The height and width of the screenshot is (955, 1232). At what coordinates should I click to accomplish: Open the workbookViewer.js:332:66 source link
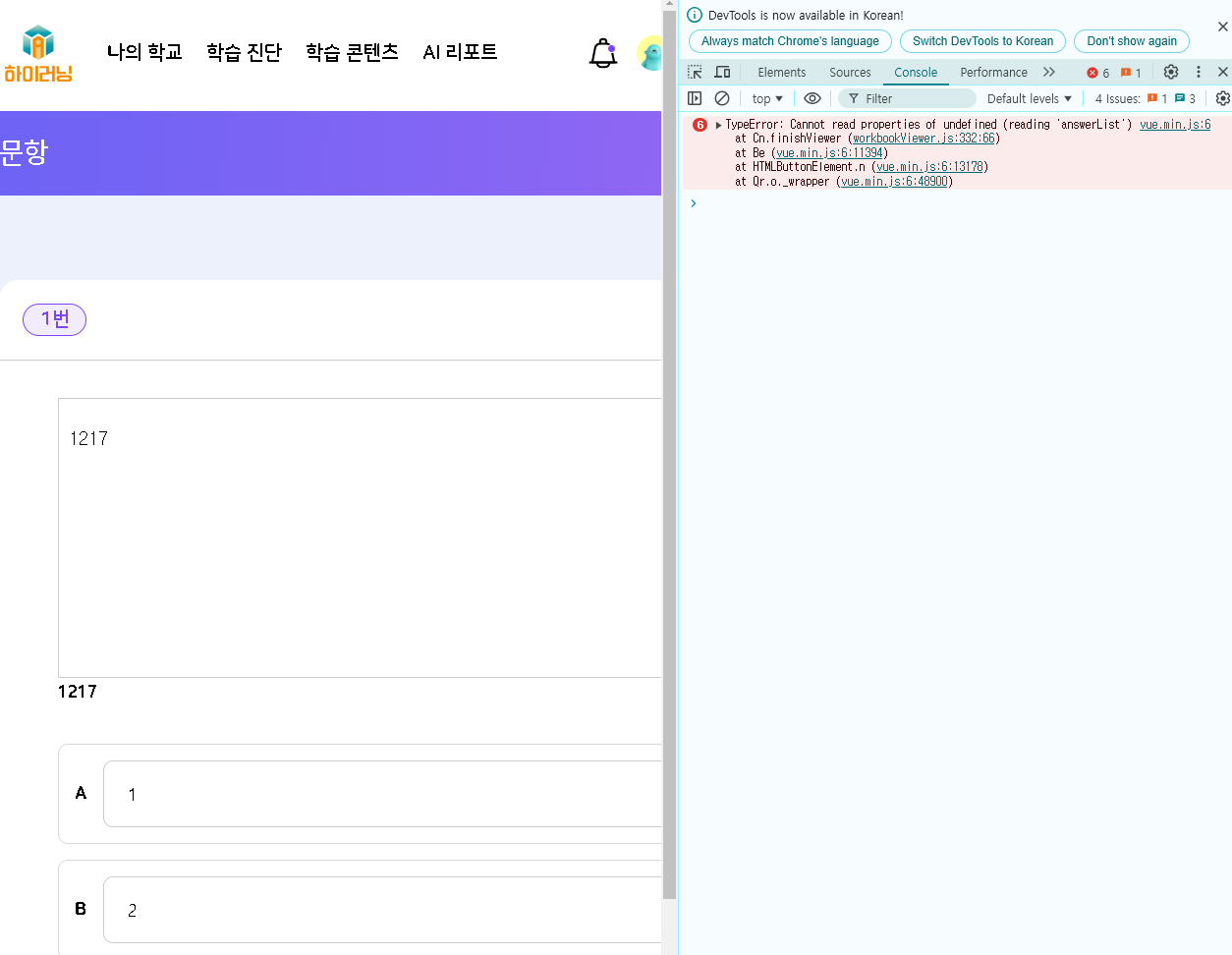pyautogui.click(x=924, y=139)
